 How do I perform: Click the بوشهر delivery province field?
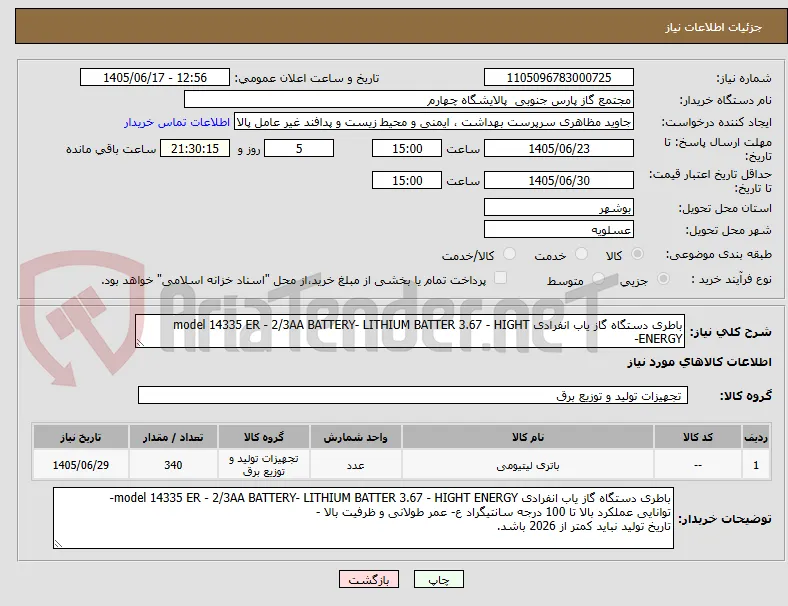click(558, 208)
